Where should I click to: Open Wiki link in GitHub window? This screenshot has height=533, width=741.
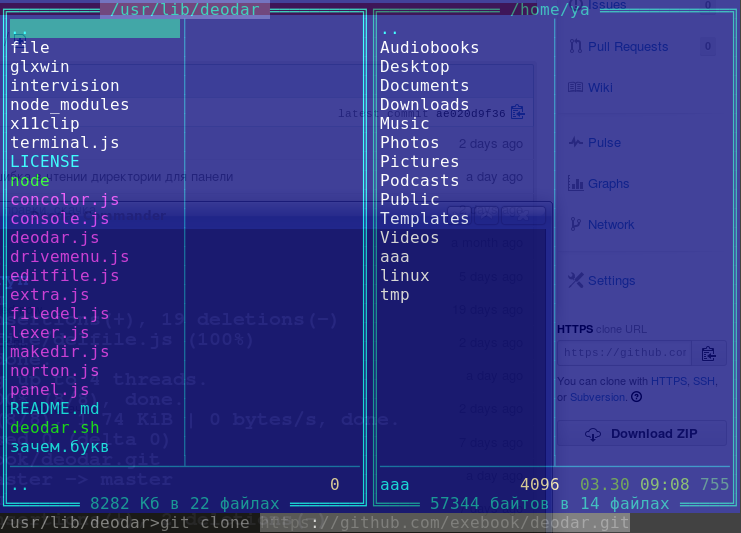pos(600,87)
